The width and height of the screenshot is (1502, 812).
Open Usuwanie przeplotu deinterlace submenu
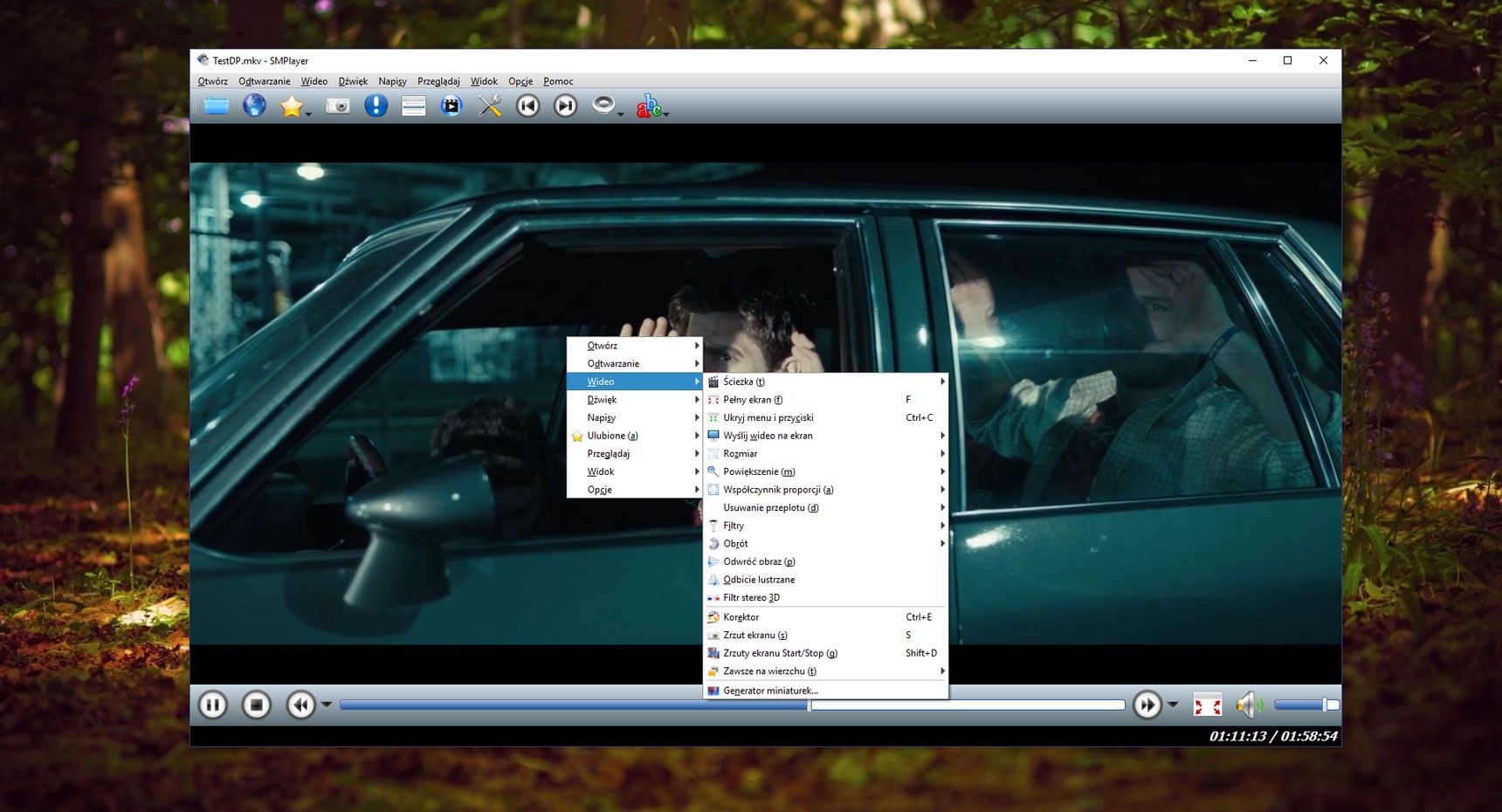[x=826, y=507]
